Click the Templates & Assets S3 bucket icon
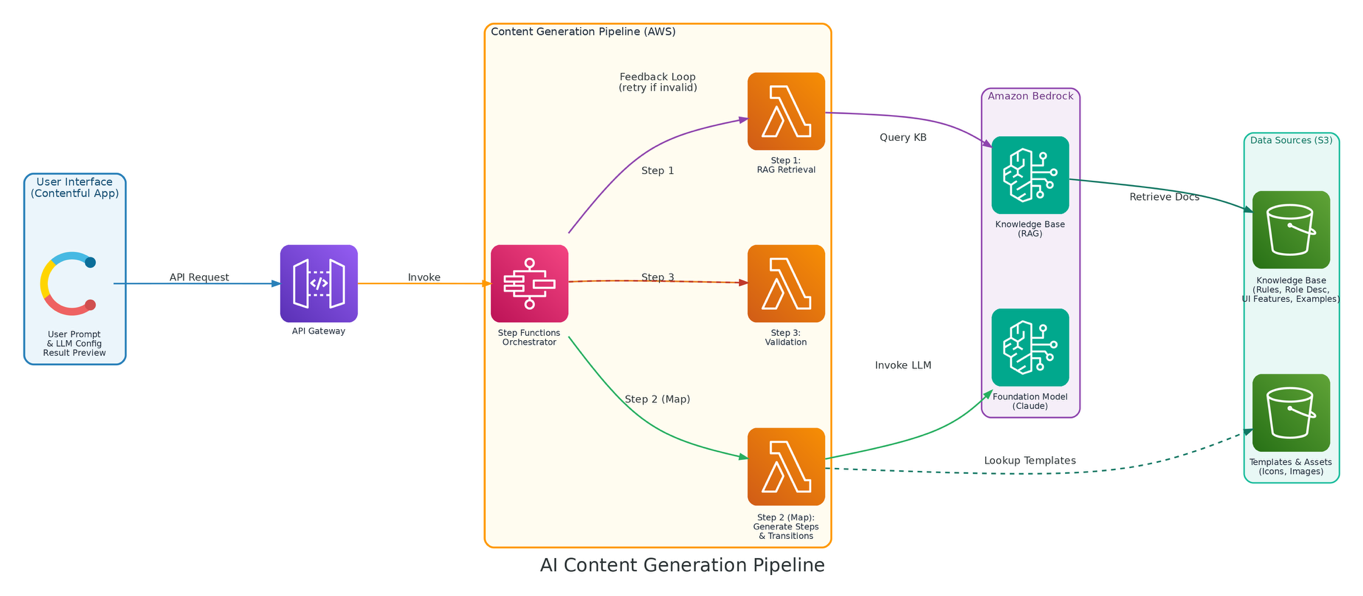 tap(1291, 413)
